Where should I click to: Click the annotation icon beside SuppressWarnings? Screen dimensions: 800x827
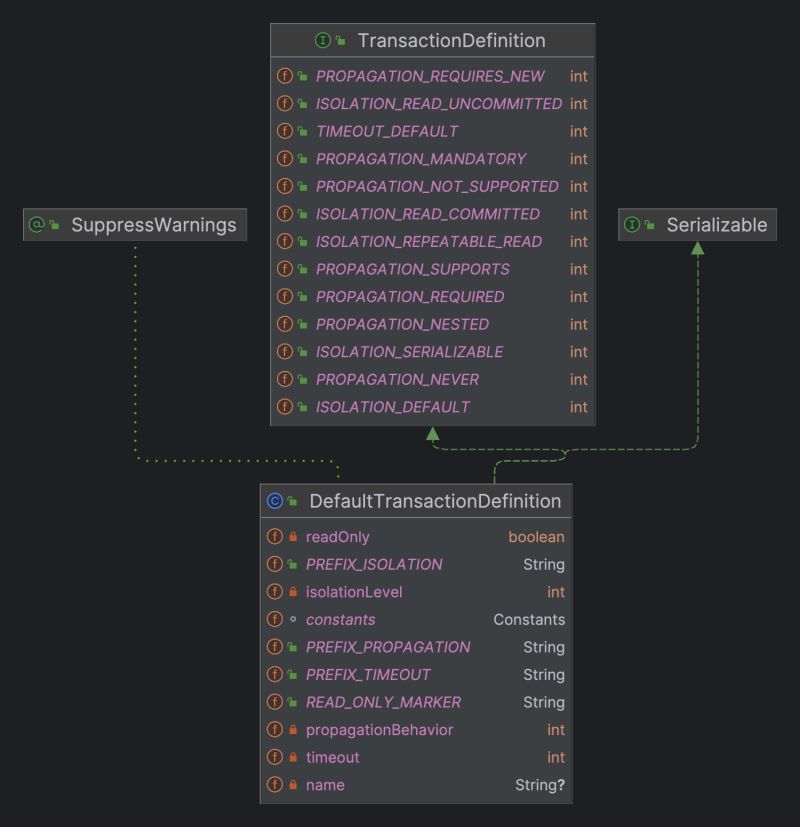tap(38, 225)
